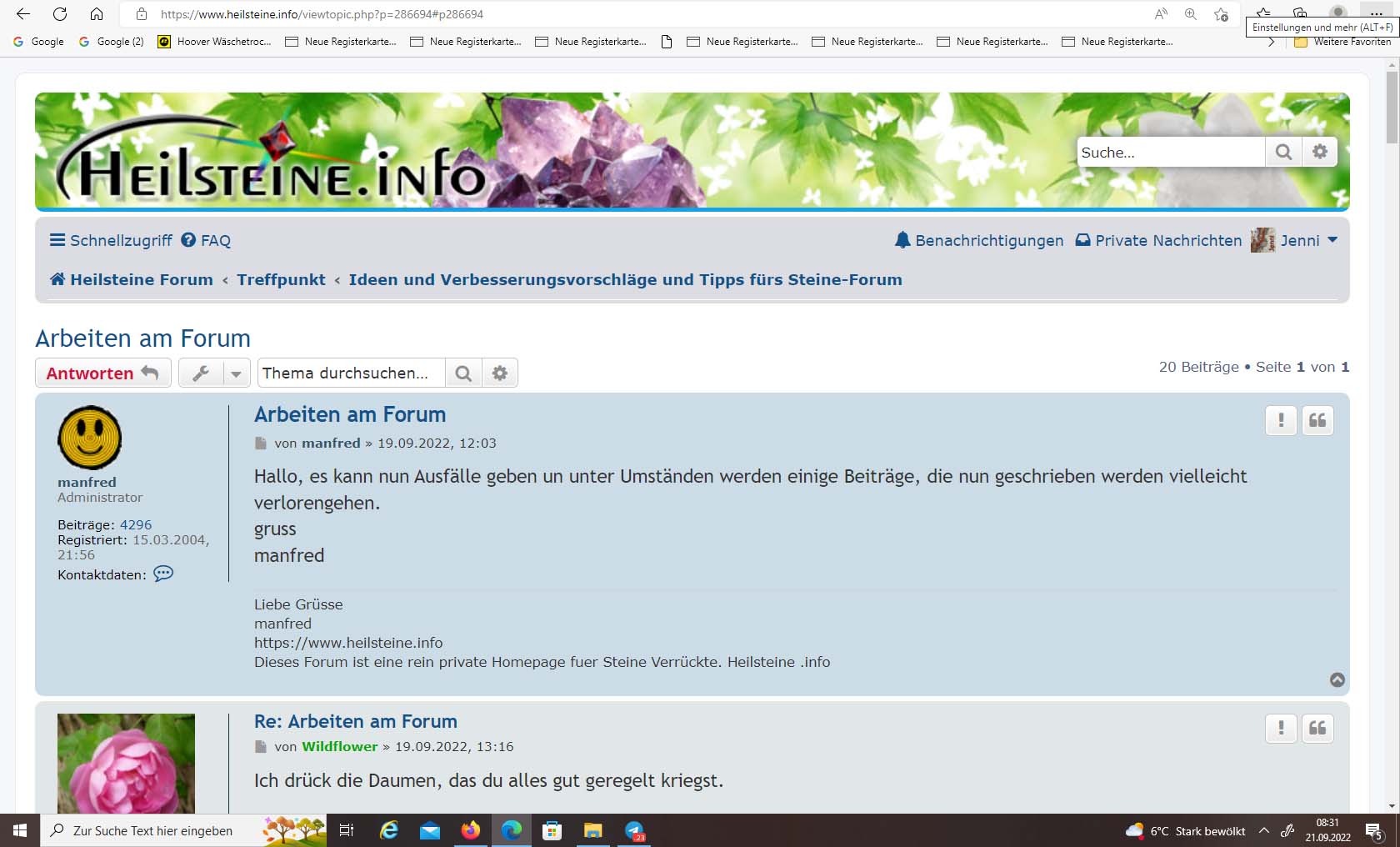
Task: Go to Treffpunkt breadcrumb link
Action: 281,279
